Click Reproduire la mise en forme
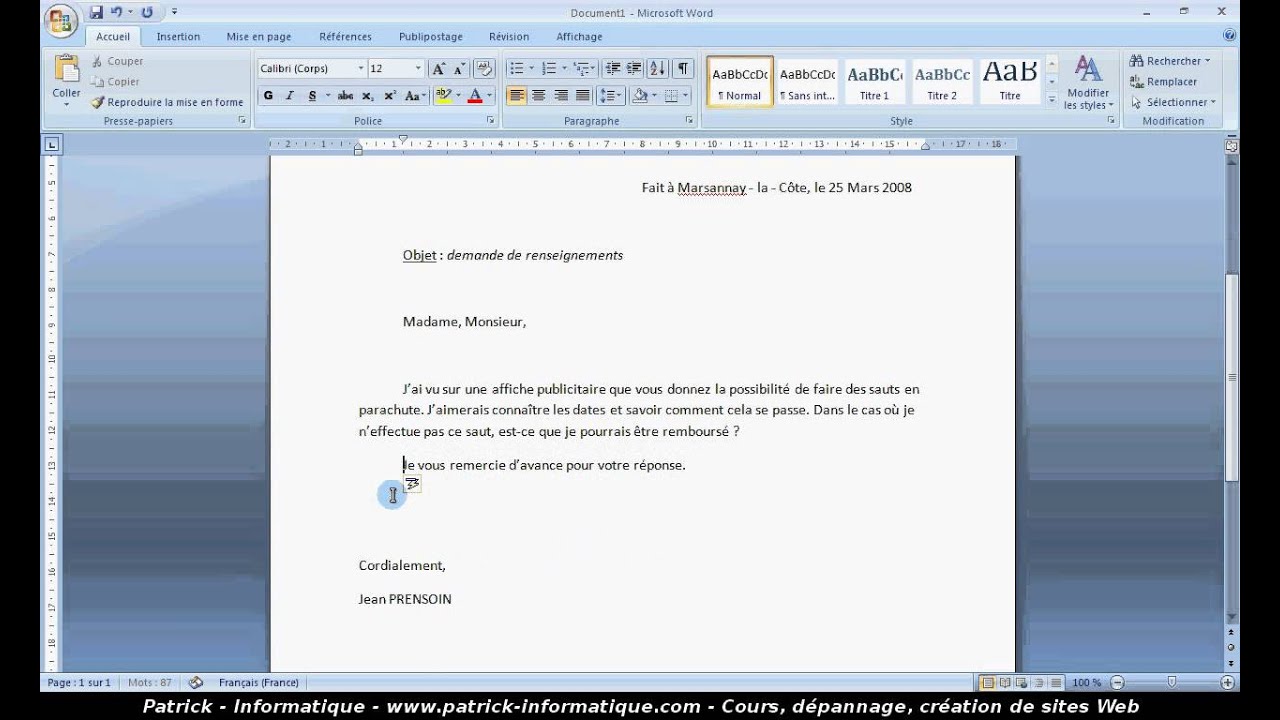 point(167,102)
